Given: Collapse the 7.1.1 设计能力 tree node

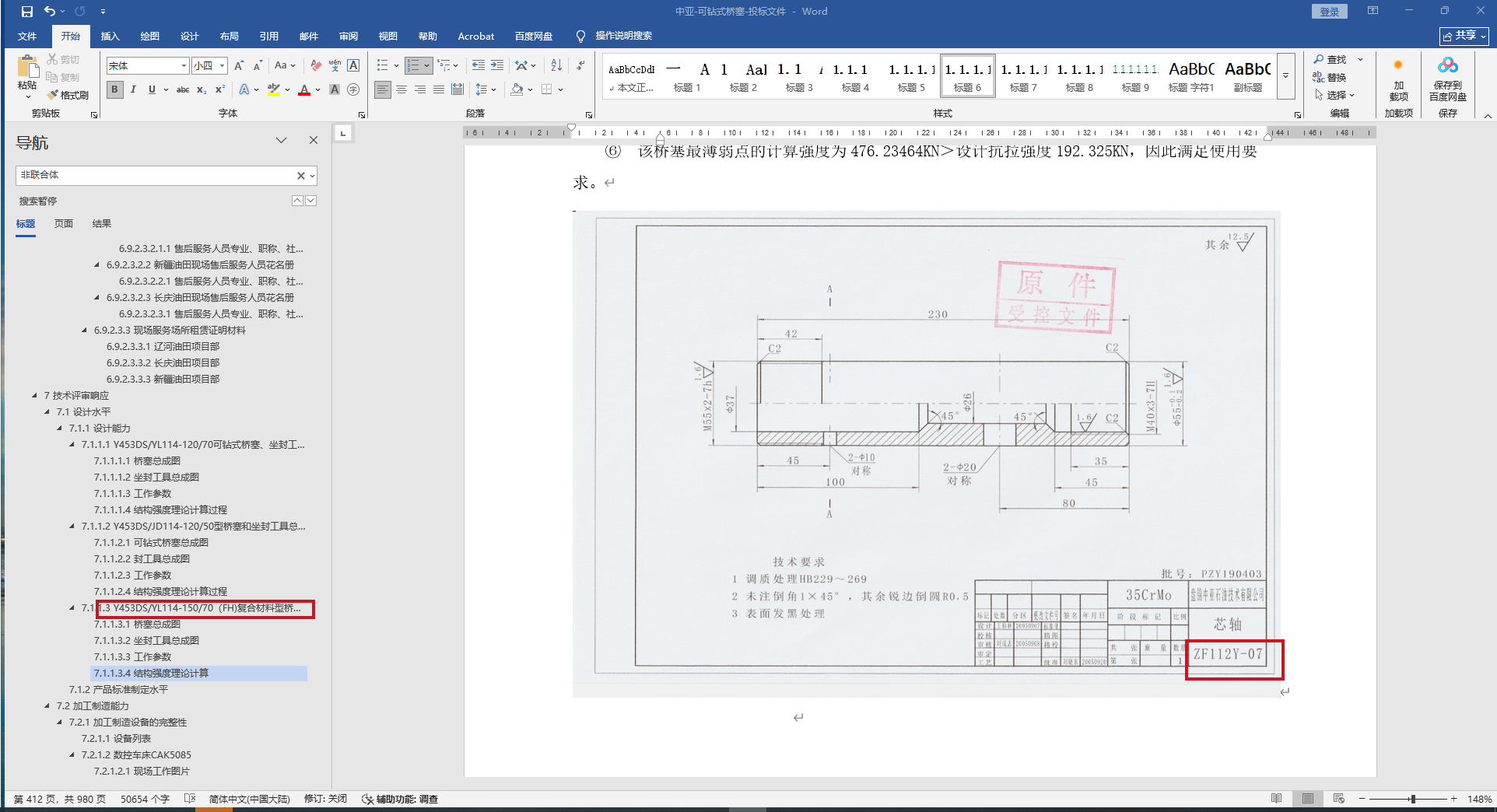Looking at the screenshot, I should (x=59, y=429).
